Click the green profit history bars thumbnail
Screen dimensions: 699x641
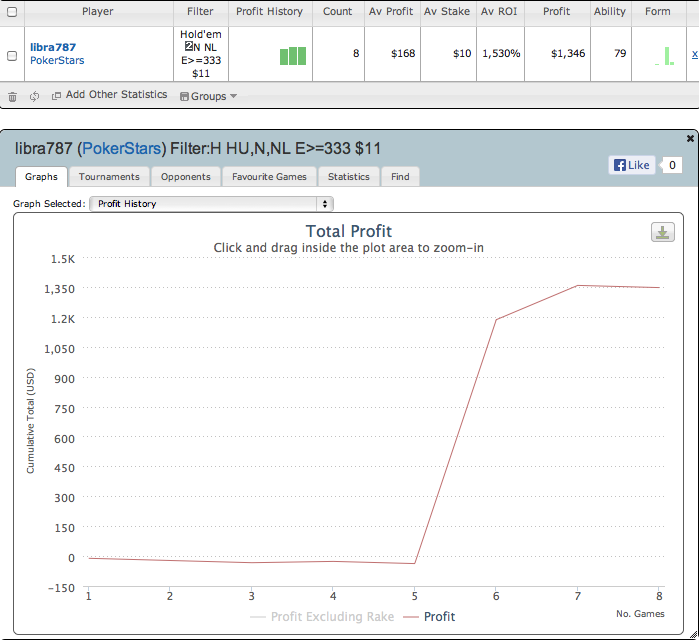(293, 56)
